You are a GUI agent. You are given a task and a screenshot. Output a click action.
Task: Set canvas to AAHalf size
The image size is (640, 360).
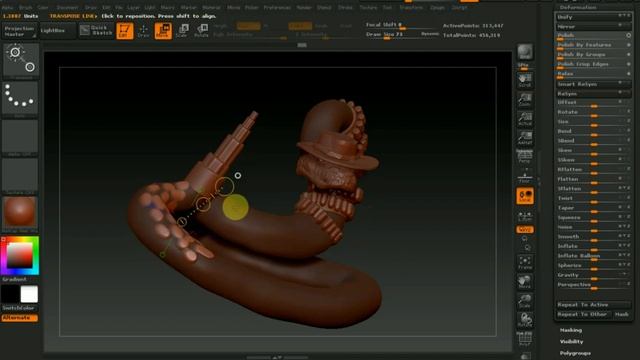click(525, 138)
